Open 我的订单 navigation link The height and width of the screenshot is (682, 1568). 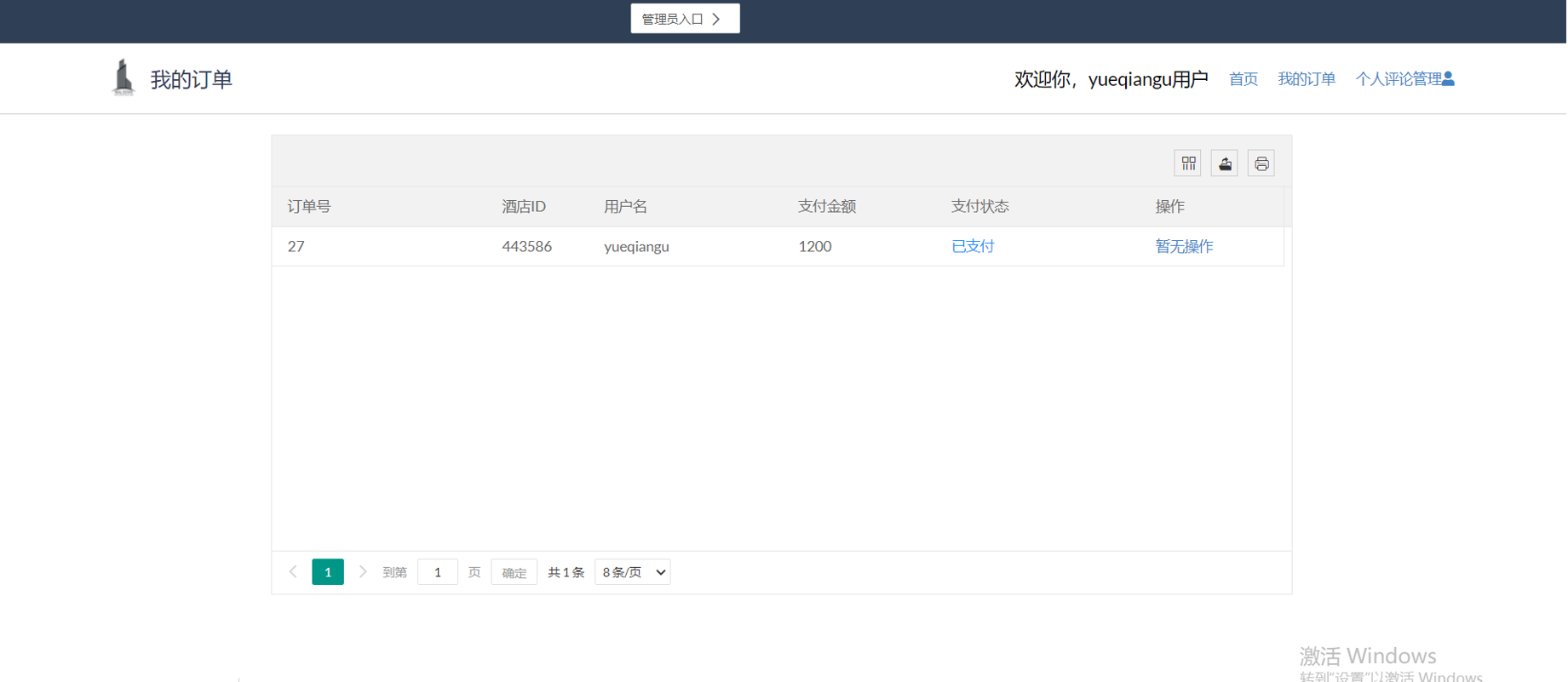pyautogui.click(x=1307, y=79)
